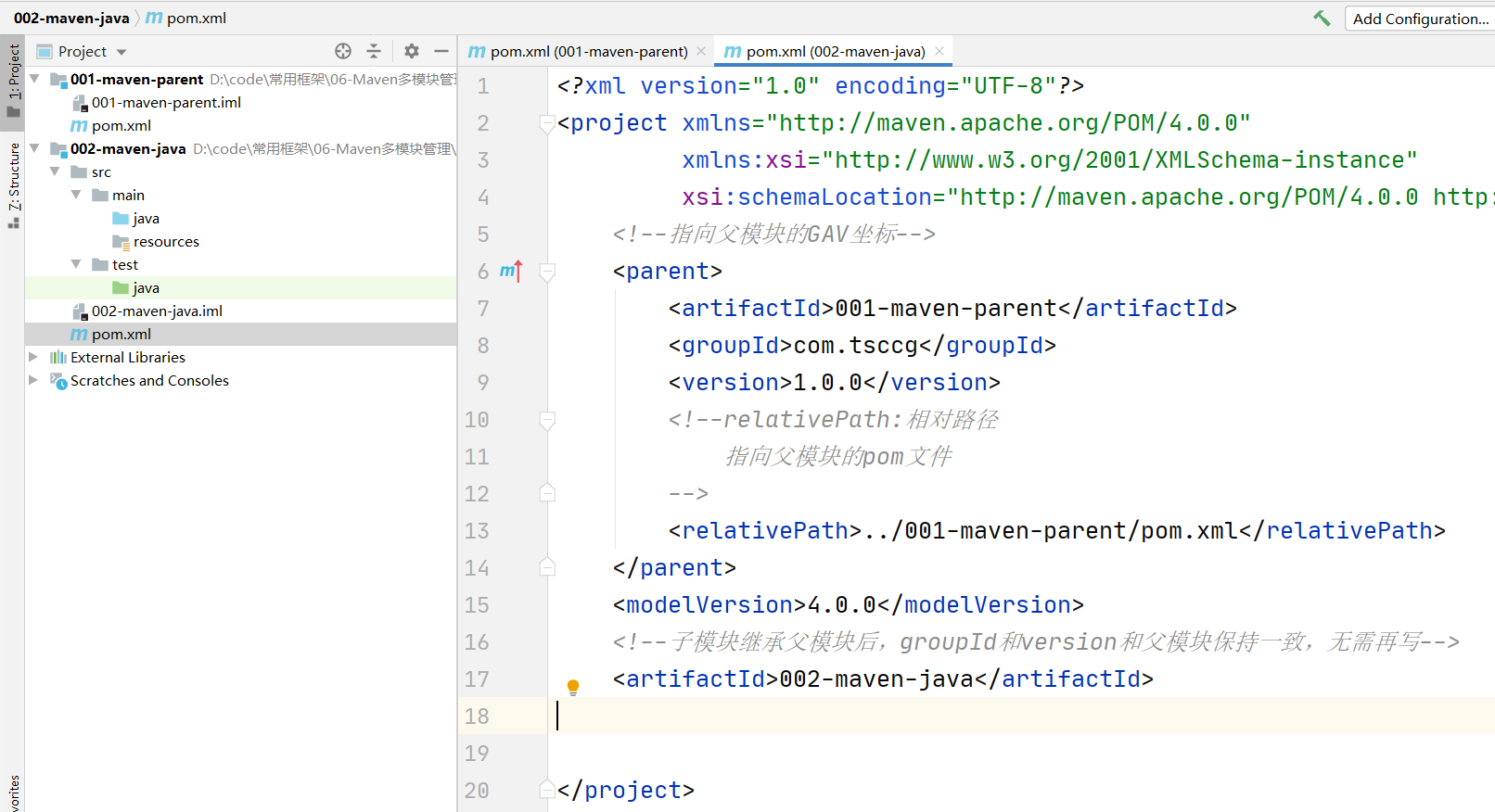Click the parent POM gutter marker on line 6
Image resolution: width=1495 pixels, height=812 pixels.
pos(511,271)
